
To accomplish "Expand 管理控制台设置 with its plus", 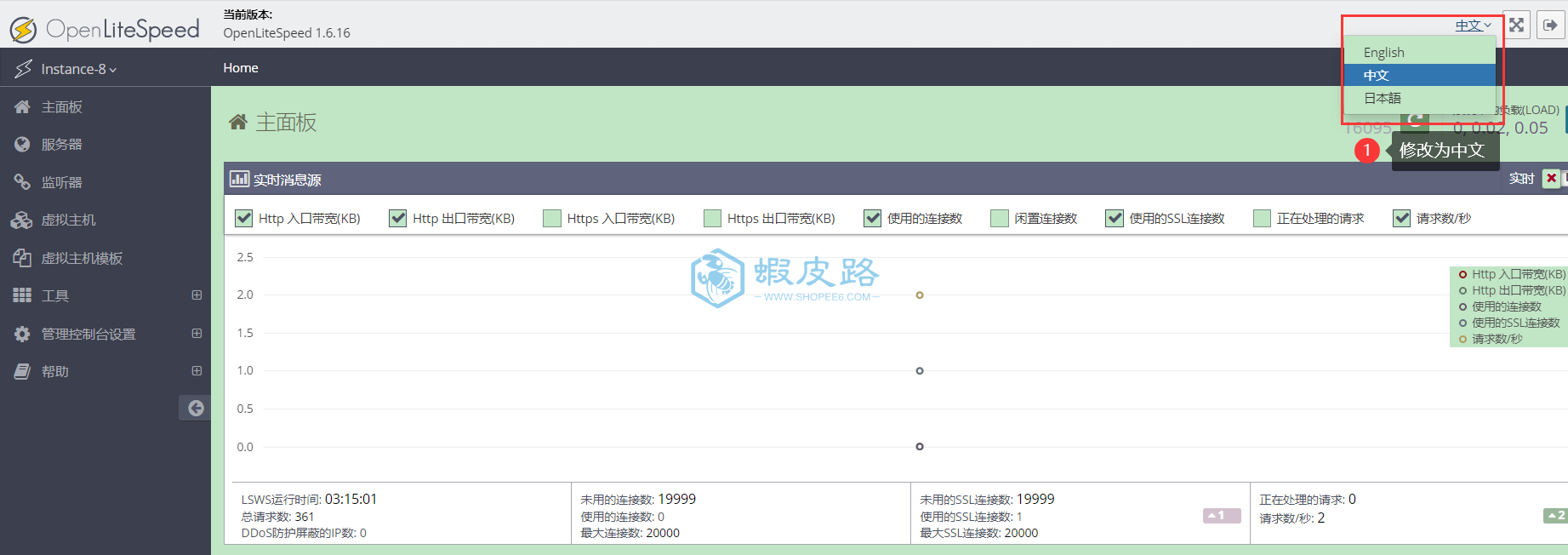I will (197, 334).
